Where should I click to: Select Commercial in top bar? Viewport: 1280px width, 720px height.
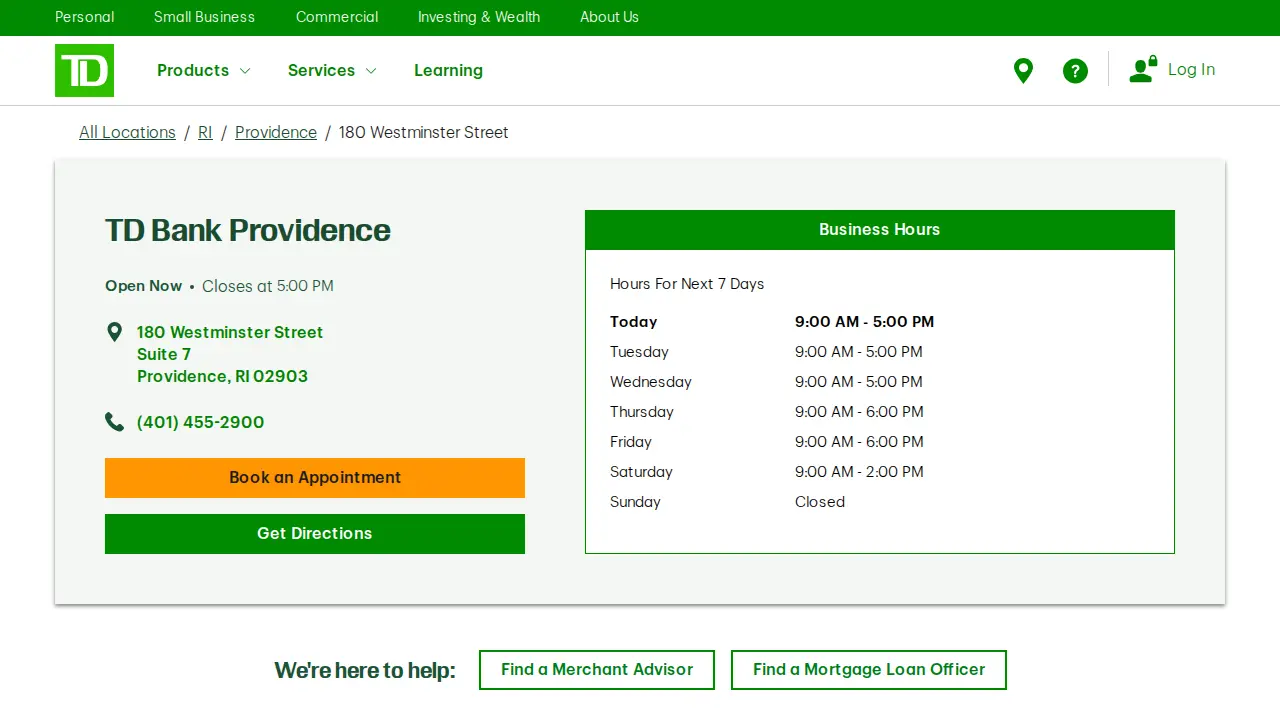pyautogui.click(x=337, y=17)
